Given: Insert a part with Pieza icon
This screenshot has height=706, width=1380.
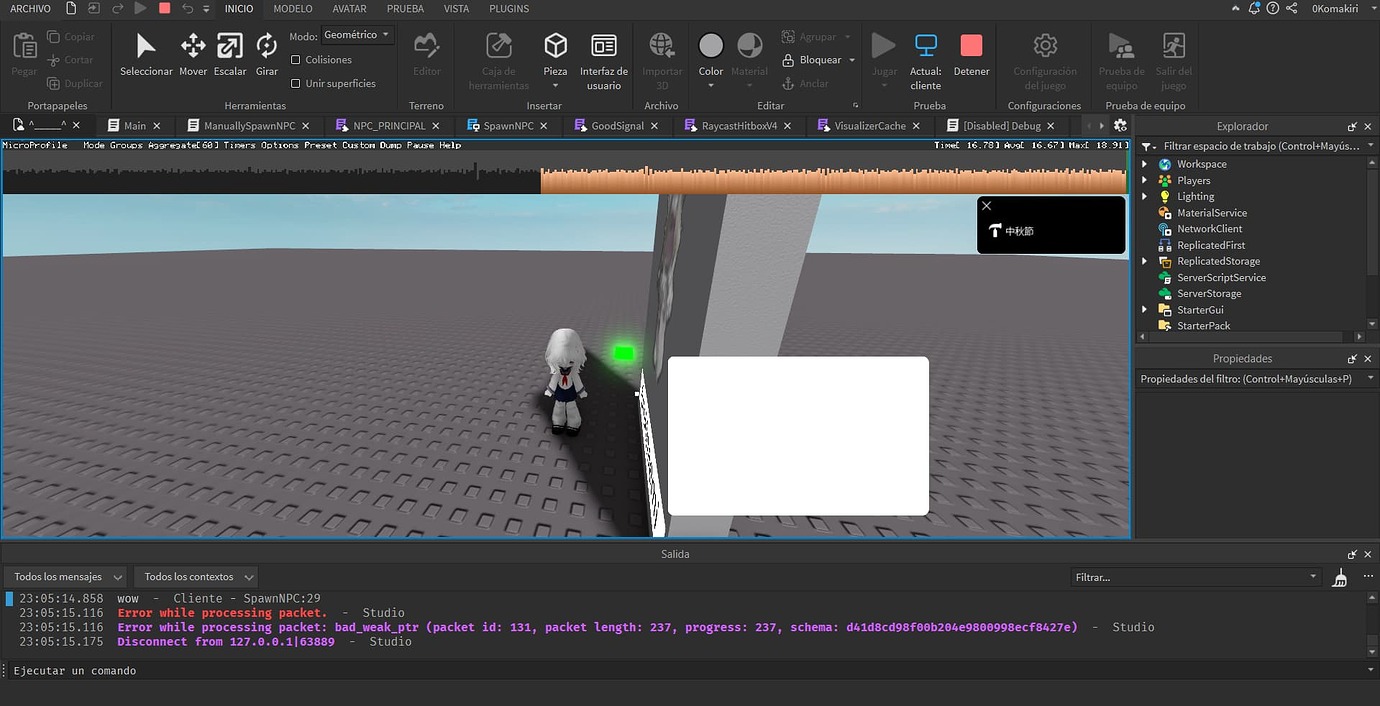Looking at the screenshot, I should click(555, 46).
